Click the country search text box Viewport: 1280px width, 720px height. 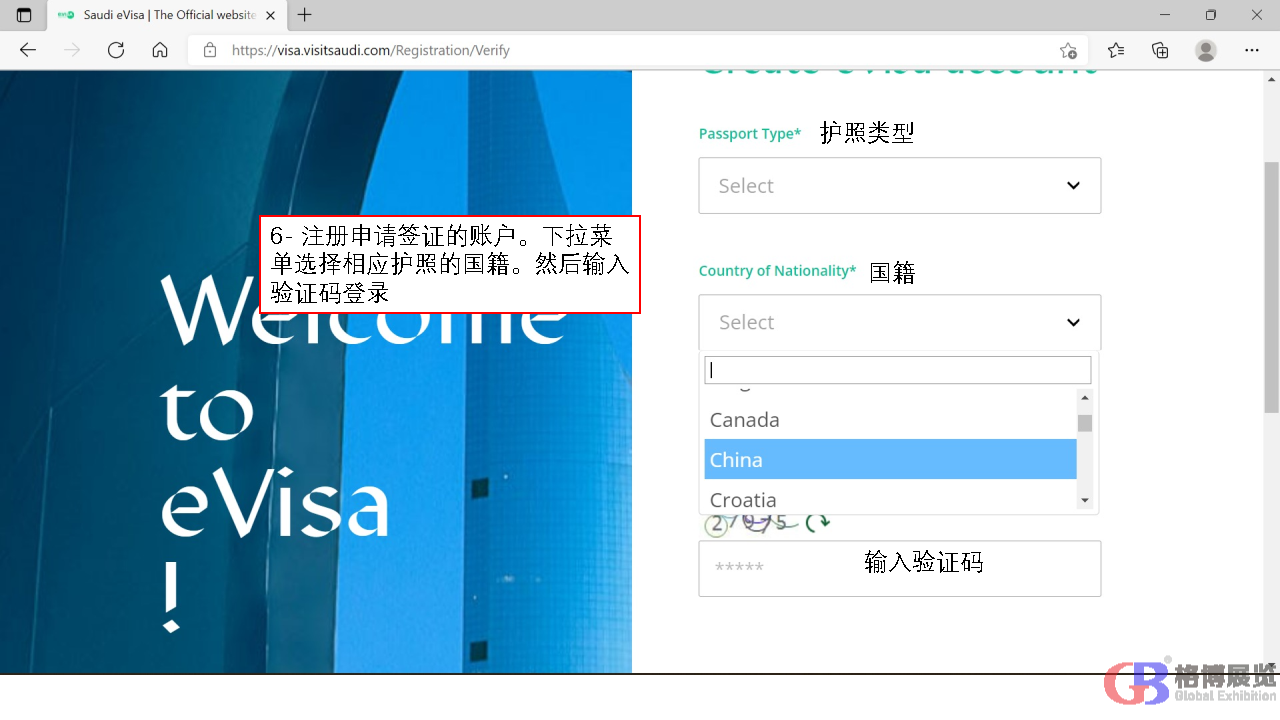897,370
